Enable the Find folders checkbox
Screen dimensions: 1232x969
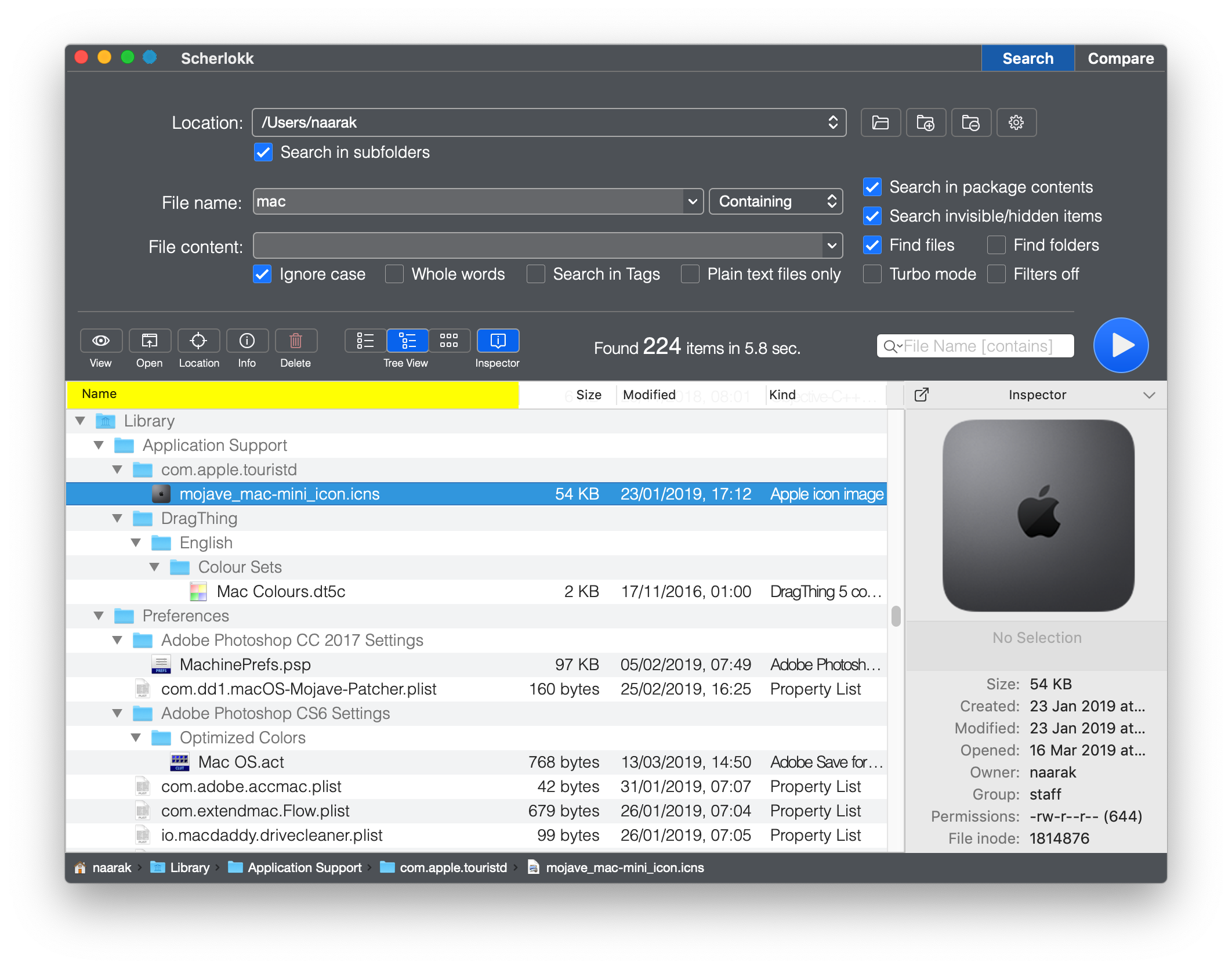(x=997, y=245)
